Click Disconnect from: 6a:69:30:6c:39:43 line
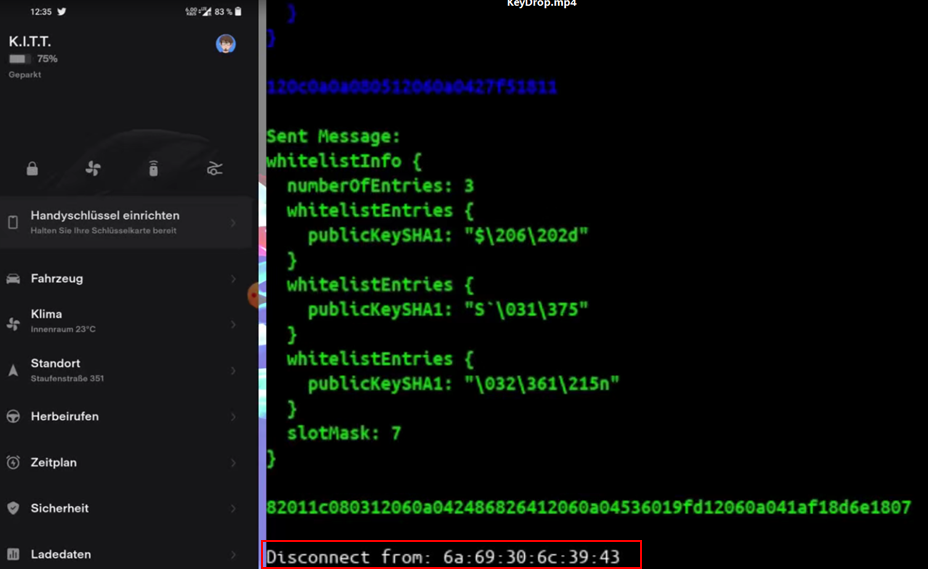This screenshot has height=569, width=928. [x=443, y=557]
